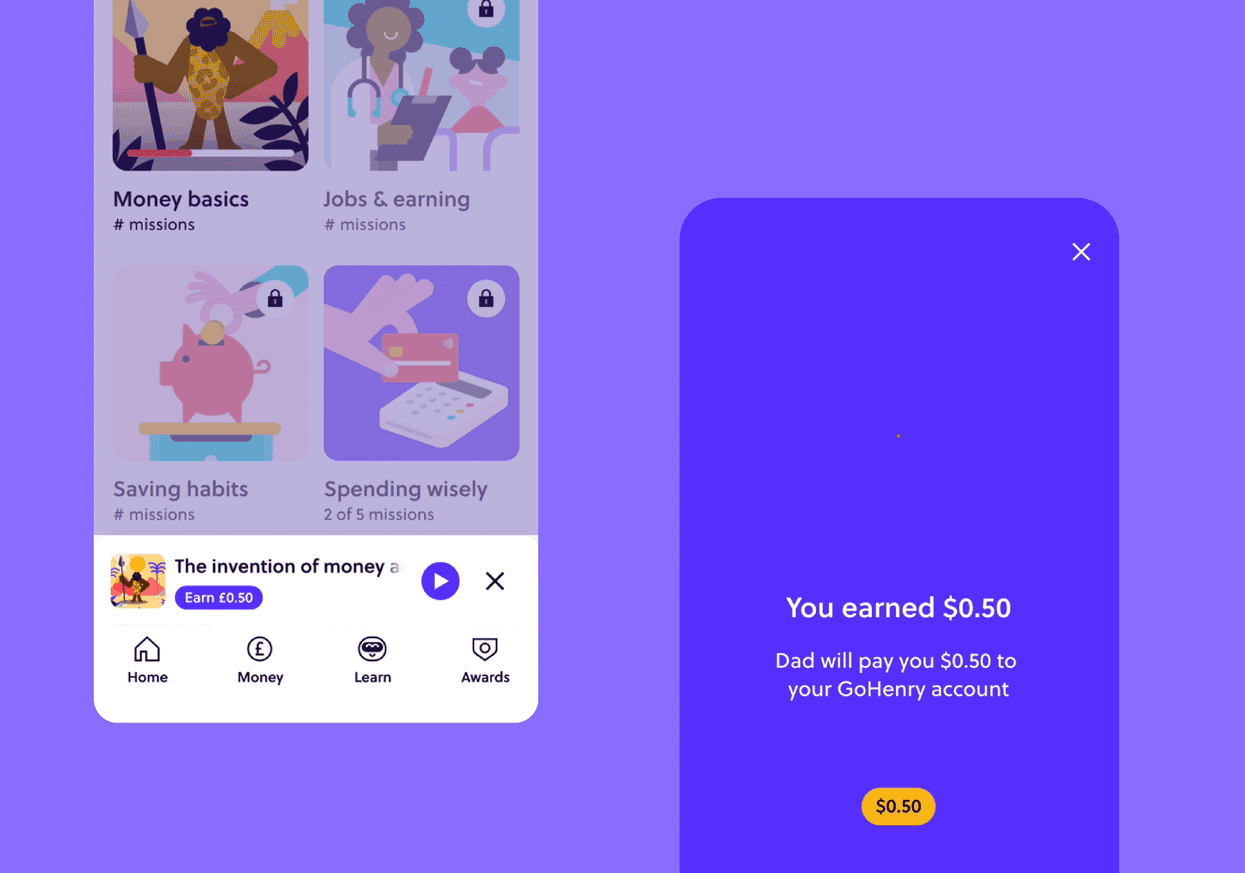Play The invention of money mission
The height and width of the screenshot is (873, 1245).
pos(440,581)
